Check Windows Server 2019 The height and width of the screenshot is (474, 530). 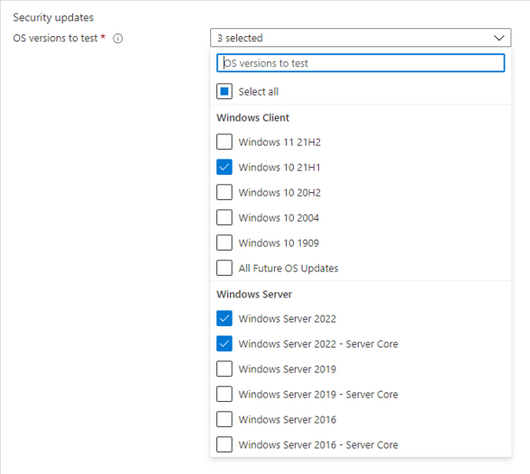tap(224, 369)
